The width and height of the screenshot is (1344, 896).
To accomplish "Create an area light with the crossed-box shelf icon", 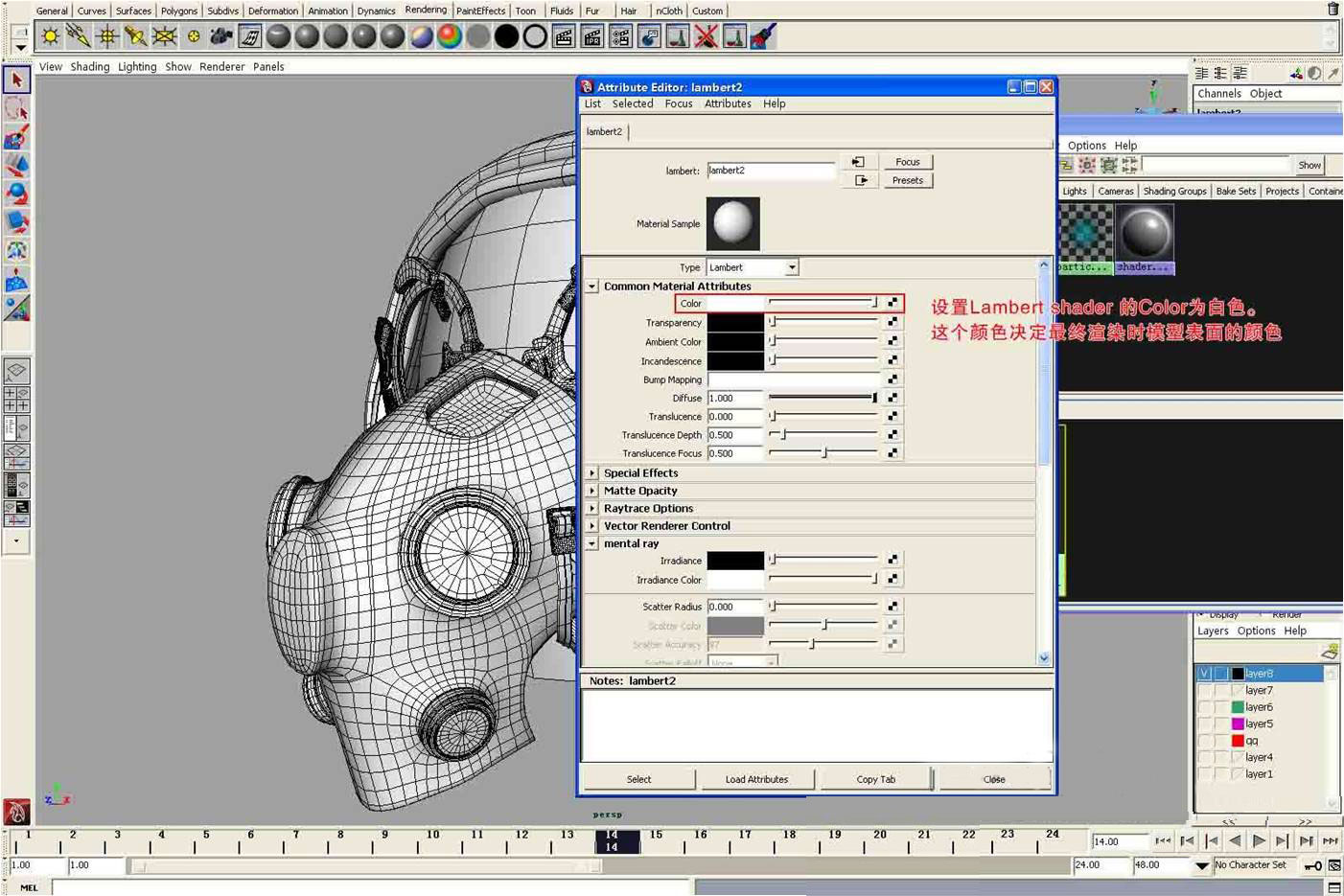I will 165,37.
